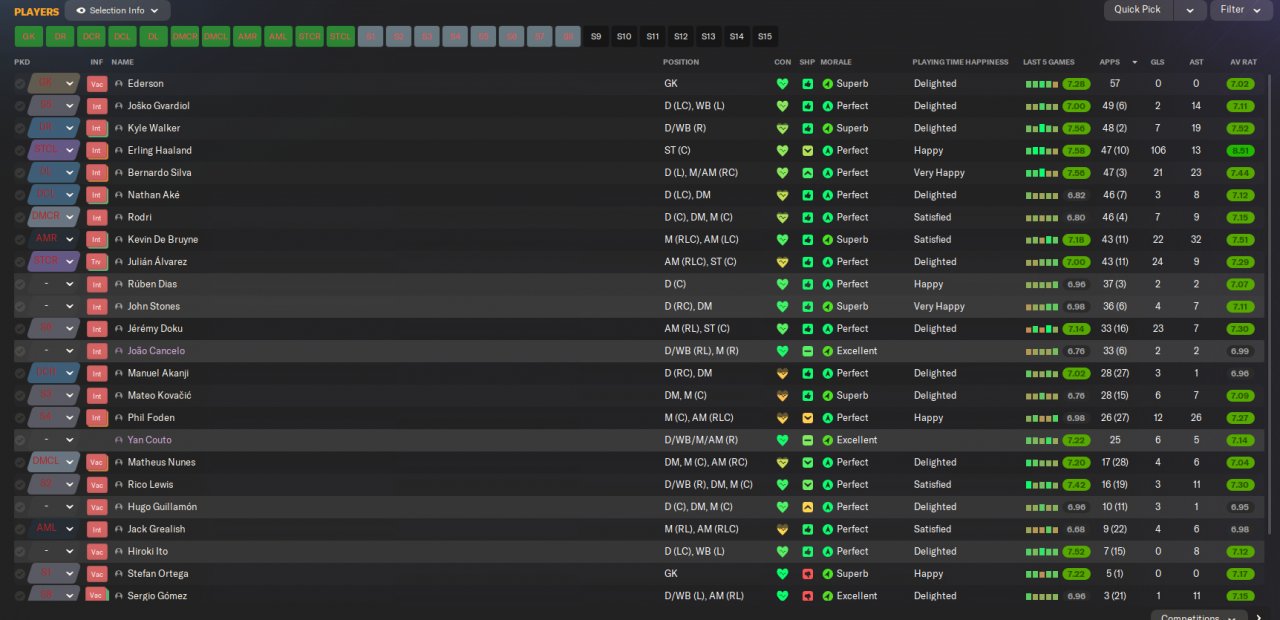Click Kyle Walker's morale arrow icon
This screenshot has height=620, width=1280.
[827, 128]
